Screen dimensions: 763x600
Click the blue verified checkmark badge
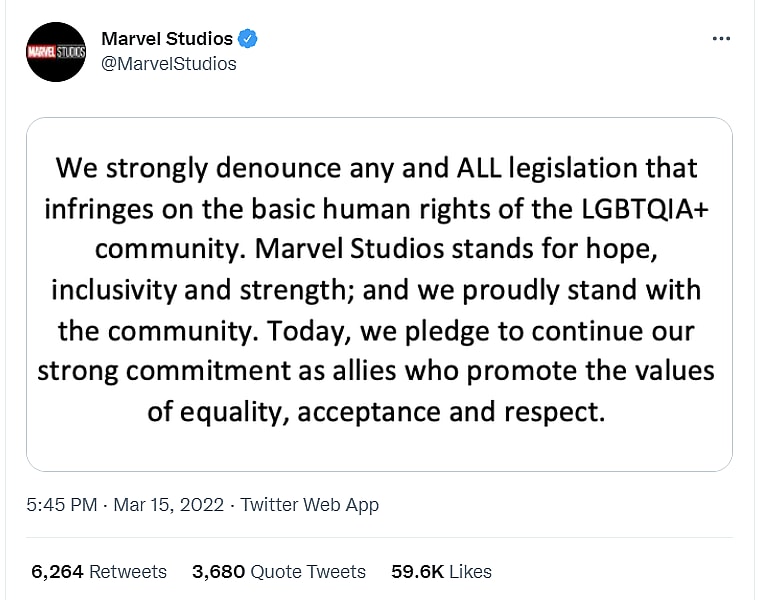tap(249, 39)
